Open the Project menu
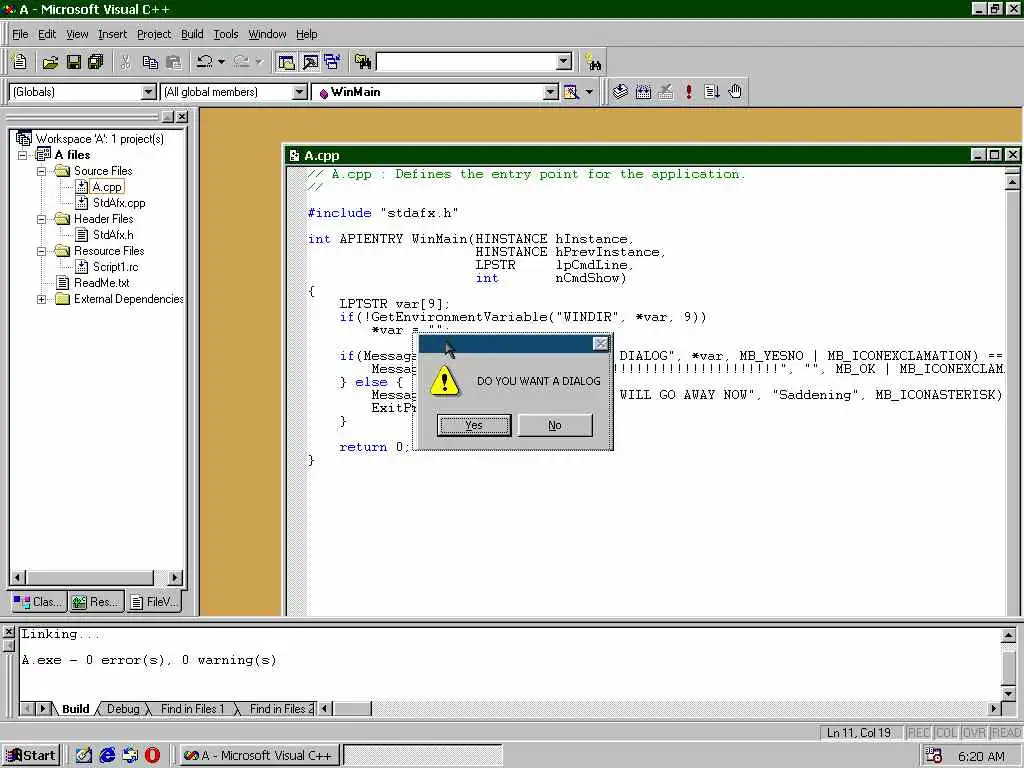 point(153,34)
